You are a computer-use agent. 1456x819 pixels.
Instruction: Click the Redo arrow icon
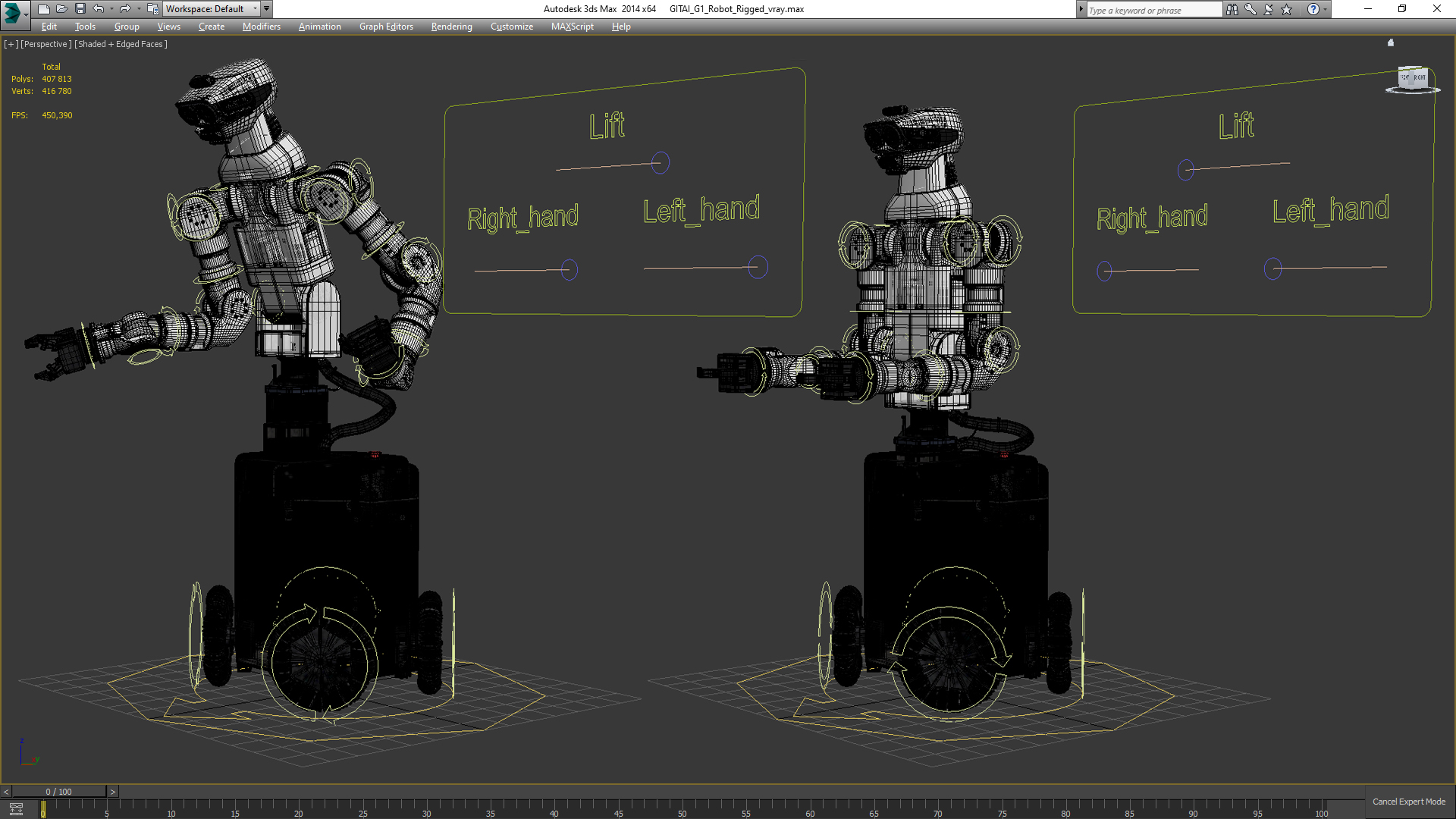point(125,9)
